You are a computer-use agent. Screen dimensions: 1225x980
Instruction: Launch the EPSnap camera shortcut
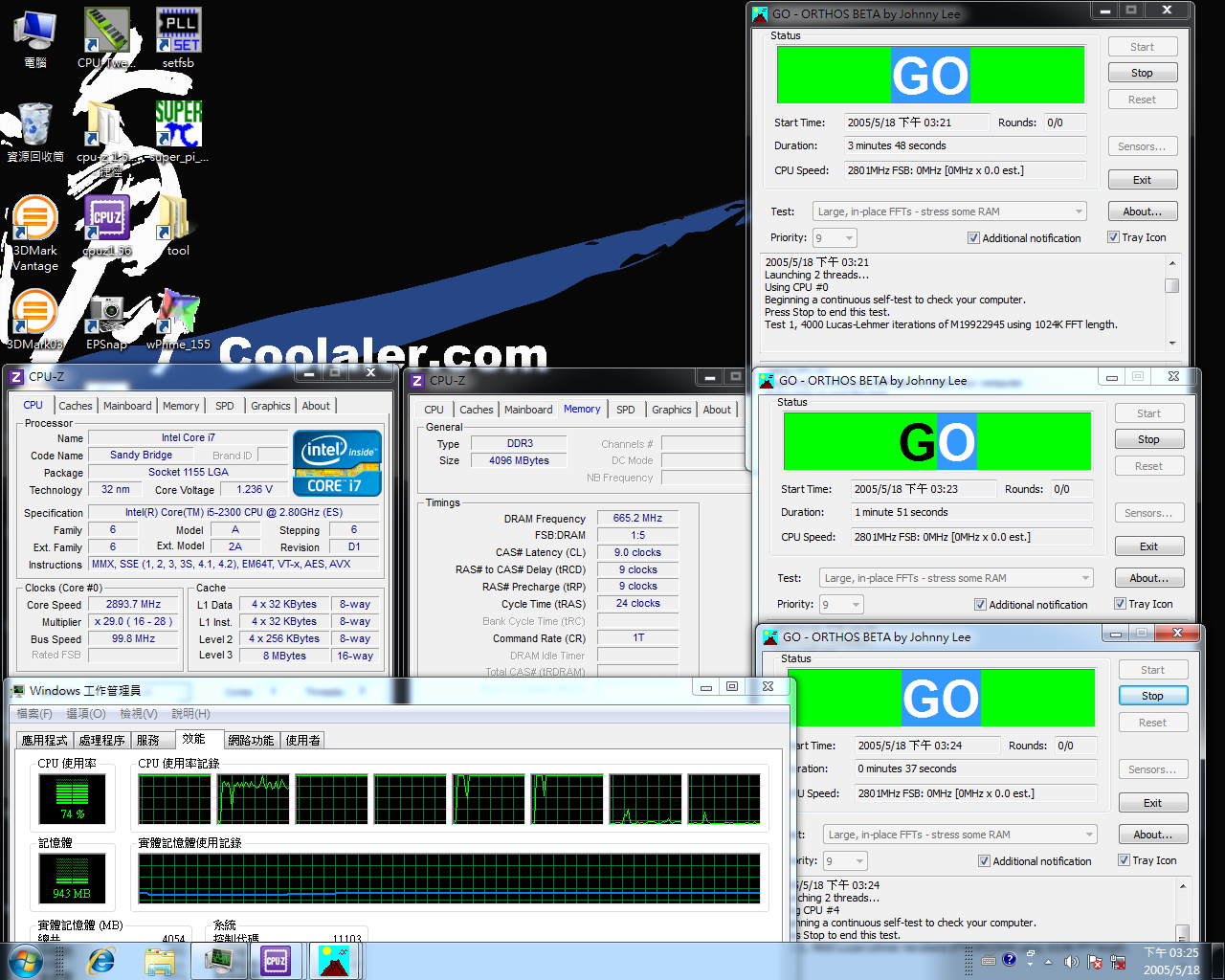pos(106,320)
